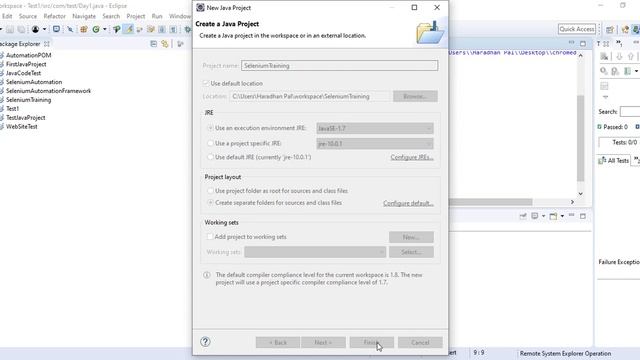Open the Configure JREs link
The height and width of the screenshot is (360, 640).
point(411,157)
